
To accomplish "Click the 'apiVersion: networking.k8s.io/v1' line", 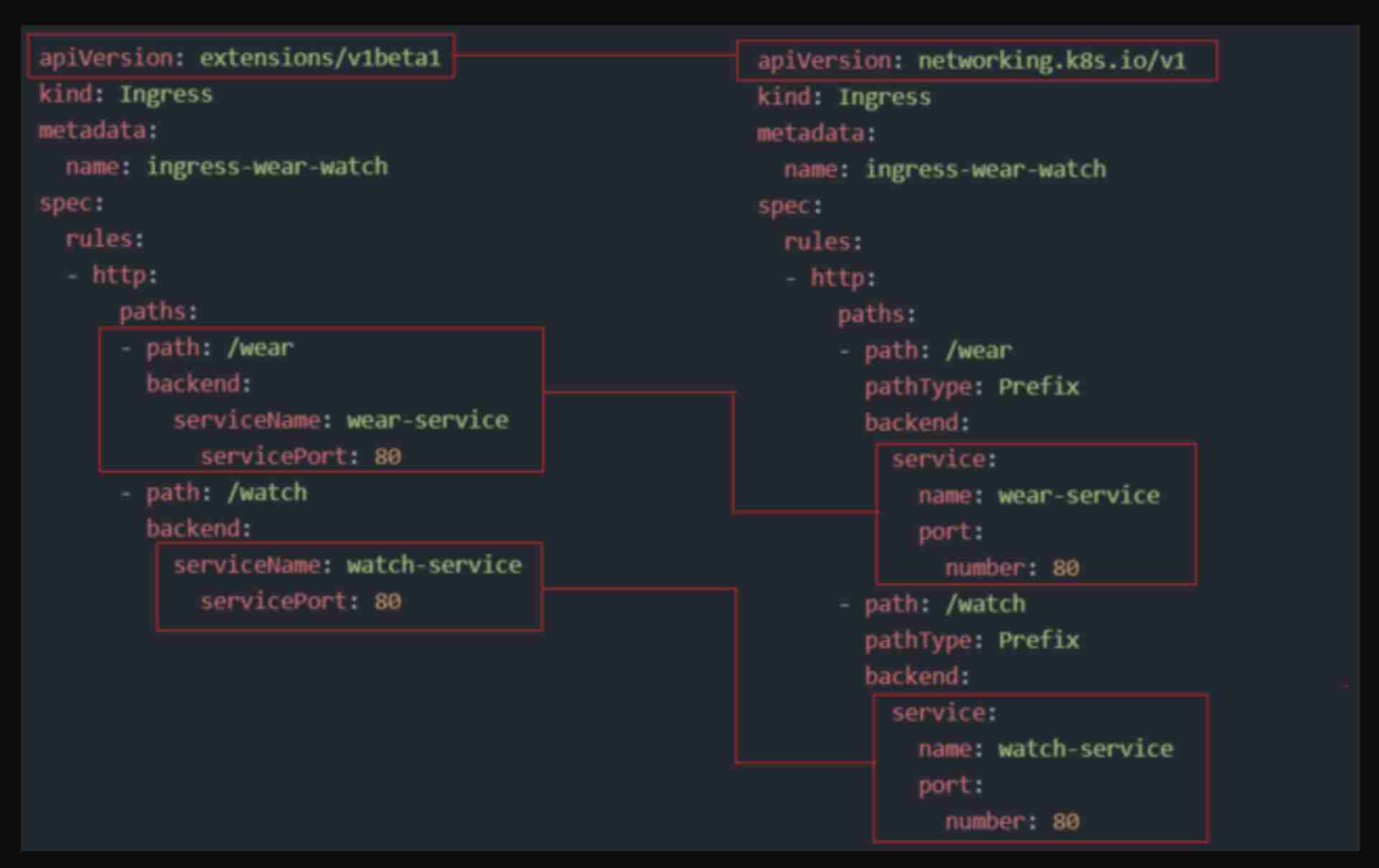I will pyautogui.click(x=972, y=61).
